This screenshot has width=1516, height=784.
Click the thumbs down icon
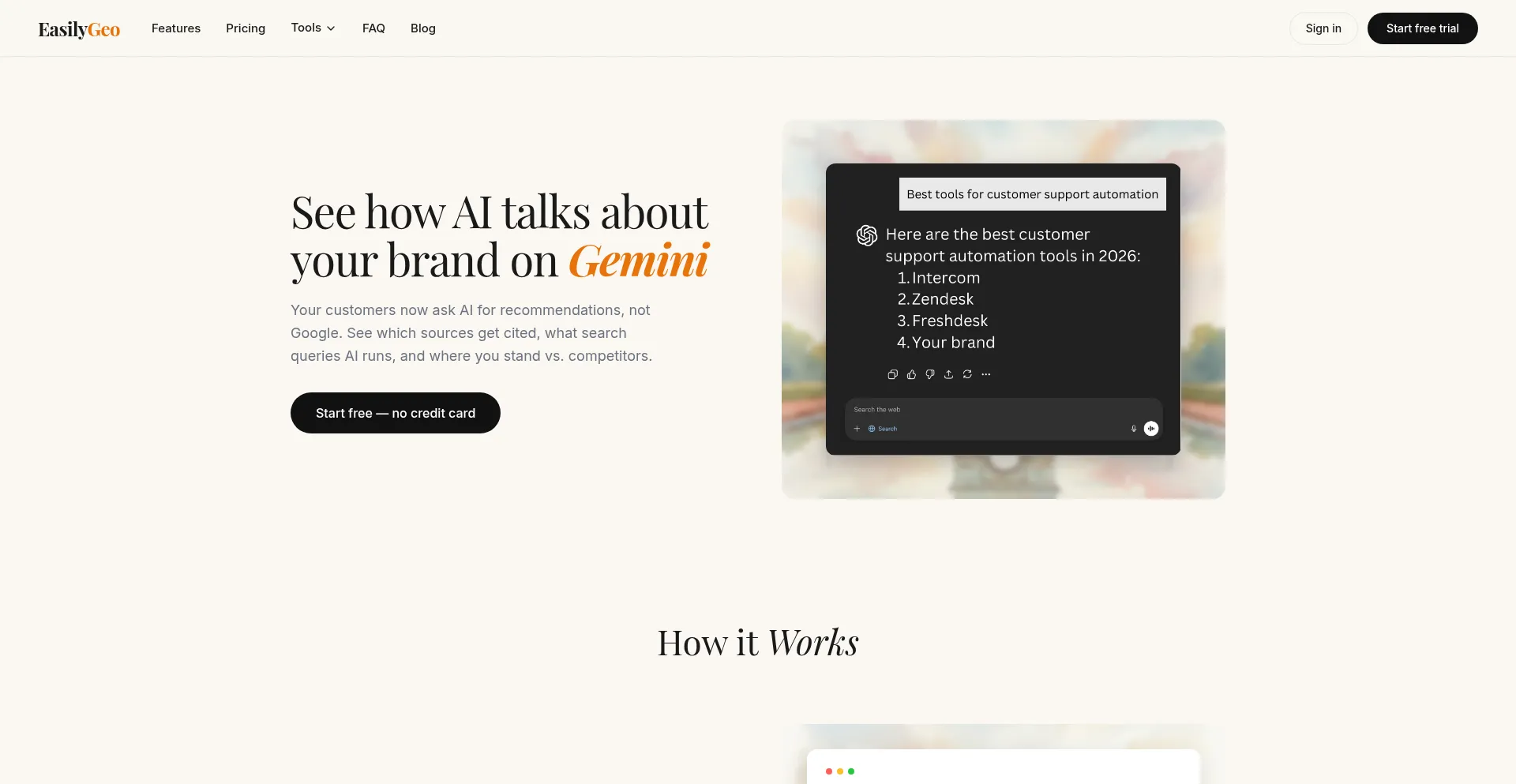930,374
